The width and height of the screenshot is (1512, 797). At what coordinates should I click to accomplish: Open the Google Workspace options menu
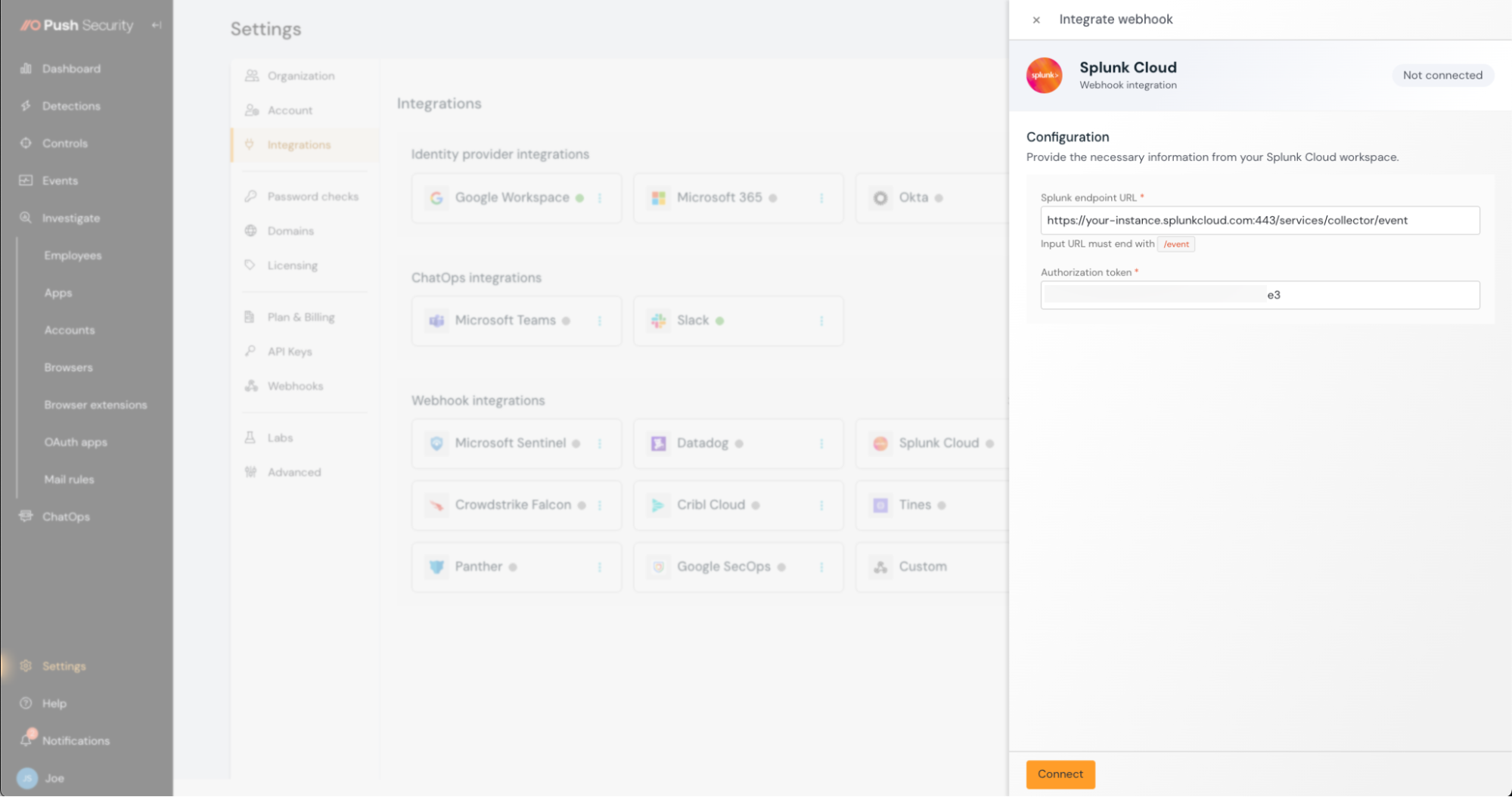[x=600, y=198]
